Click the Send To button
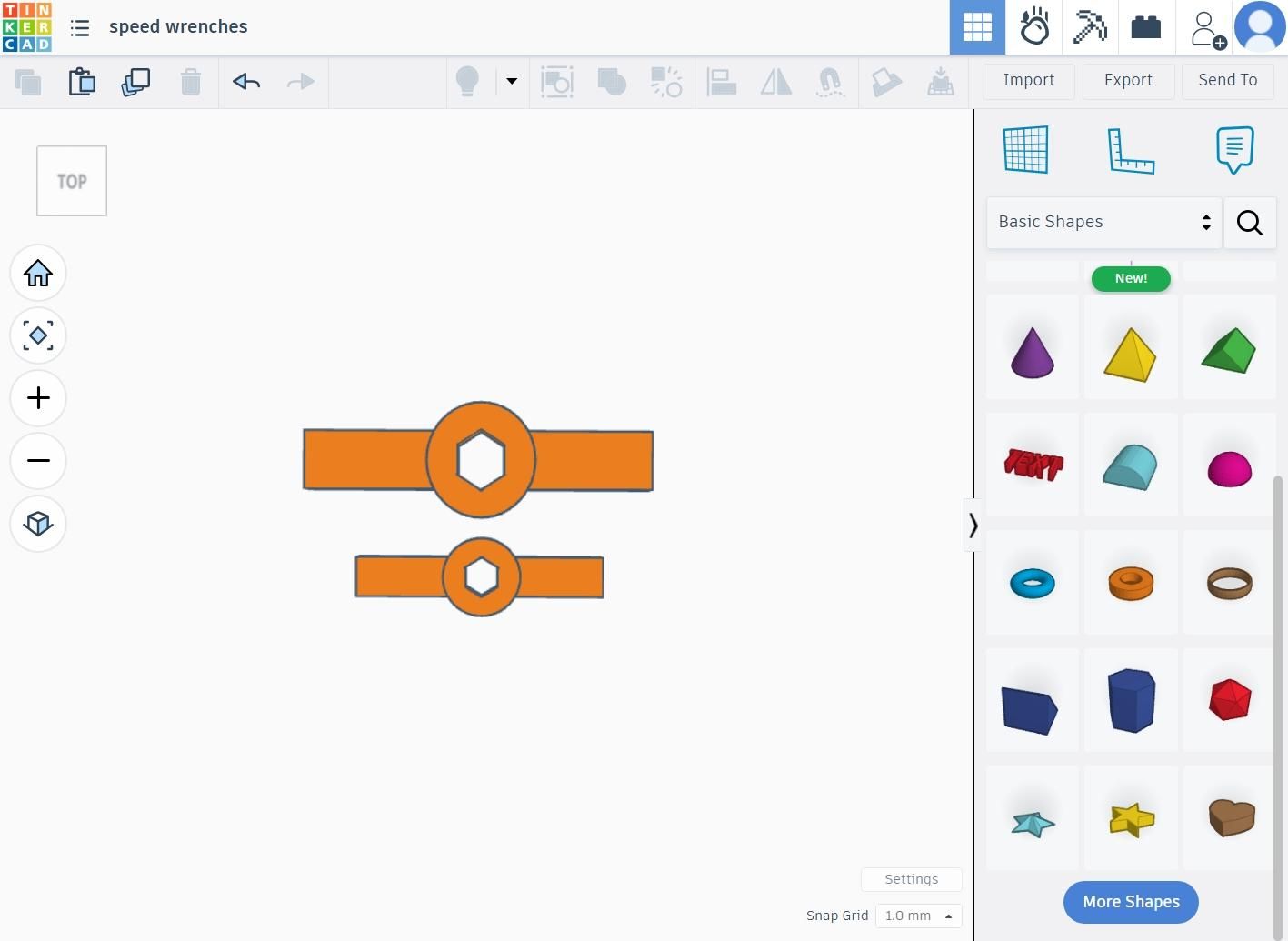 1228,81
